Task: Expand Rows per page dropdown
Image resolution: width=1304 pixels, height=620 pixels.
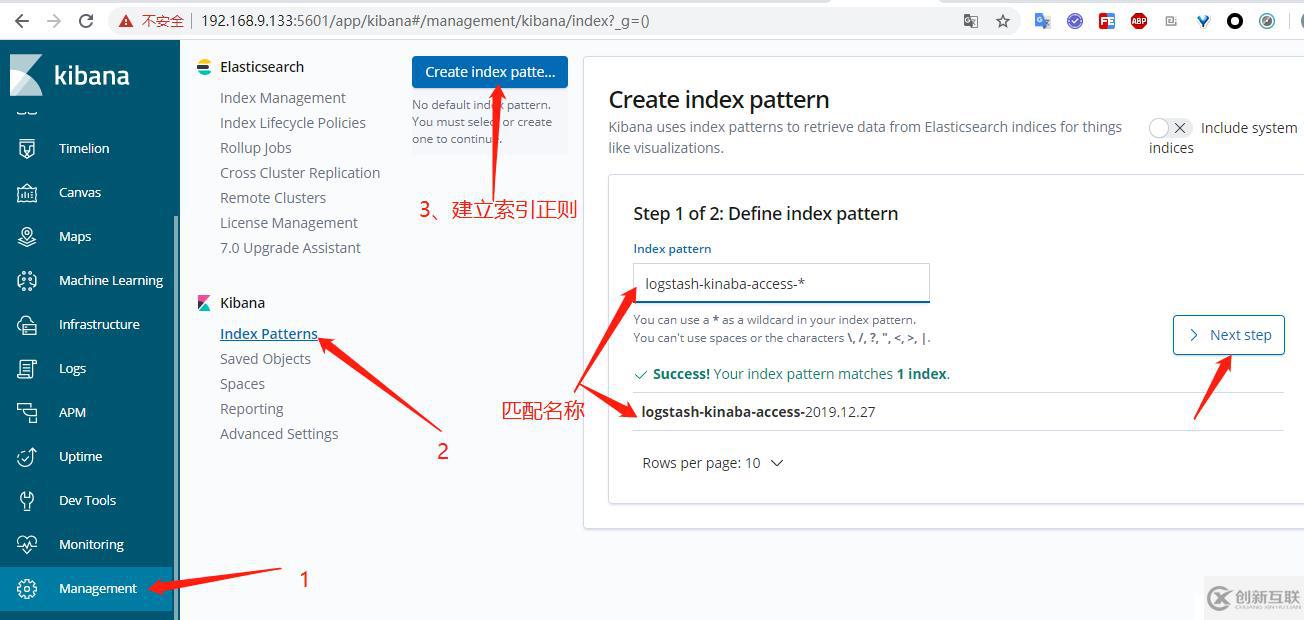Action: 713,463
